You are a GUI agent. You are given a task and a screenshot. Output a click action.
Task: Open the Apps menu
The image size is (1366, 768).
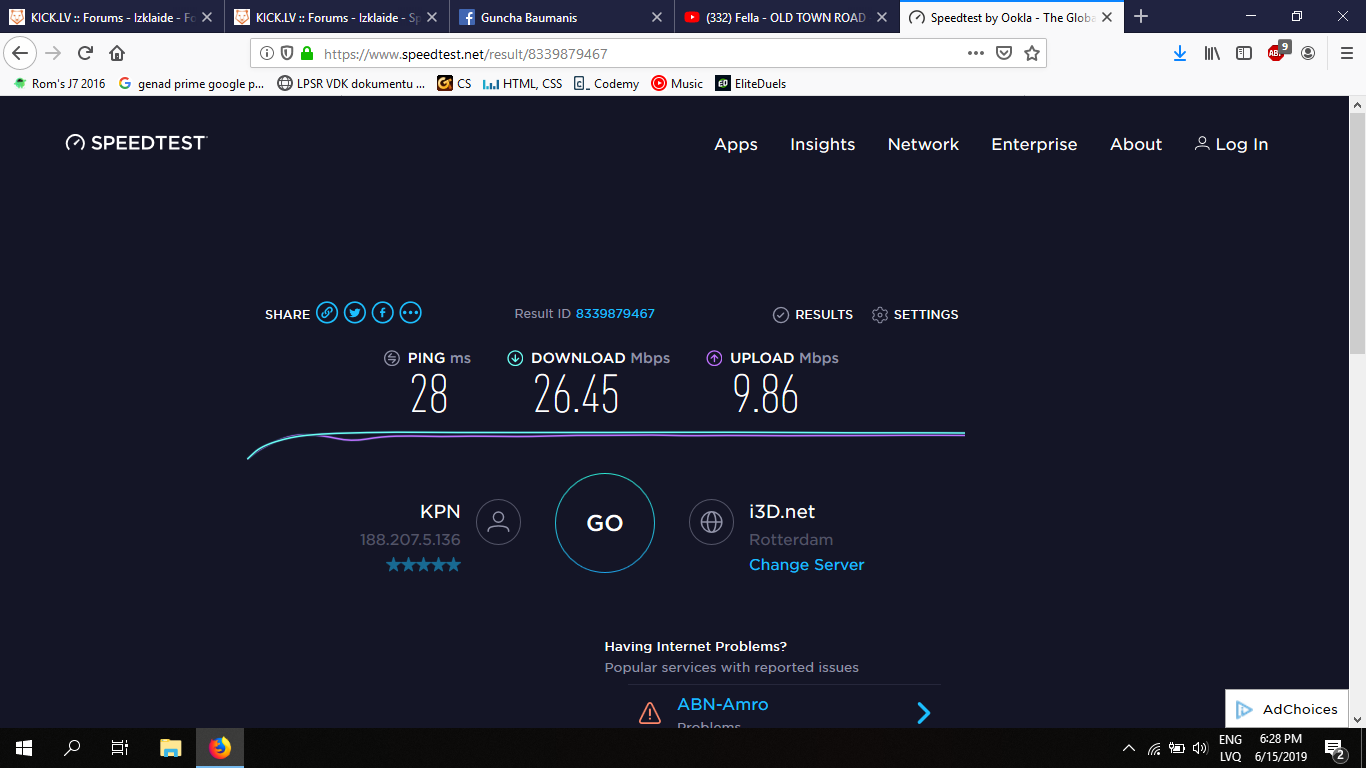coord(736,144)
